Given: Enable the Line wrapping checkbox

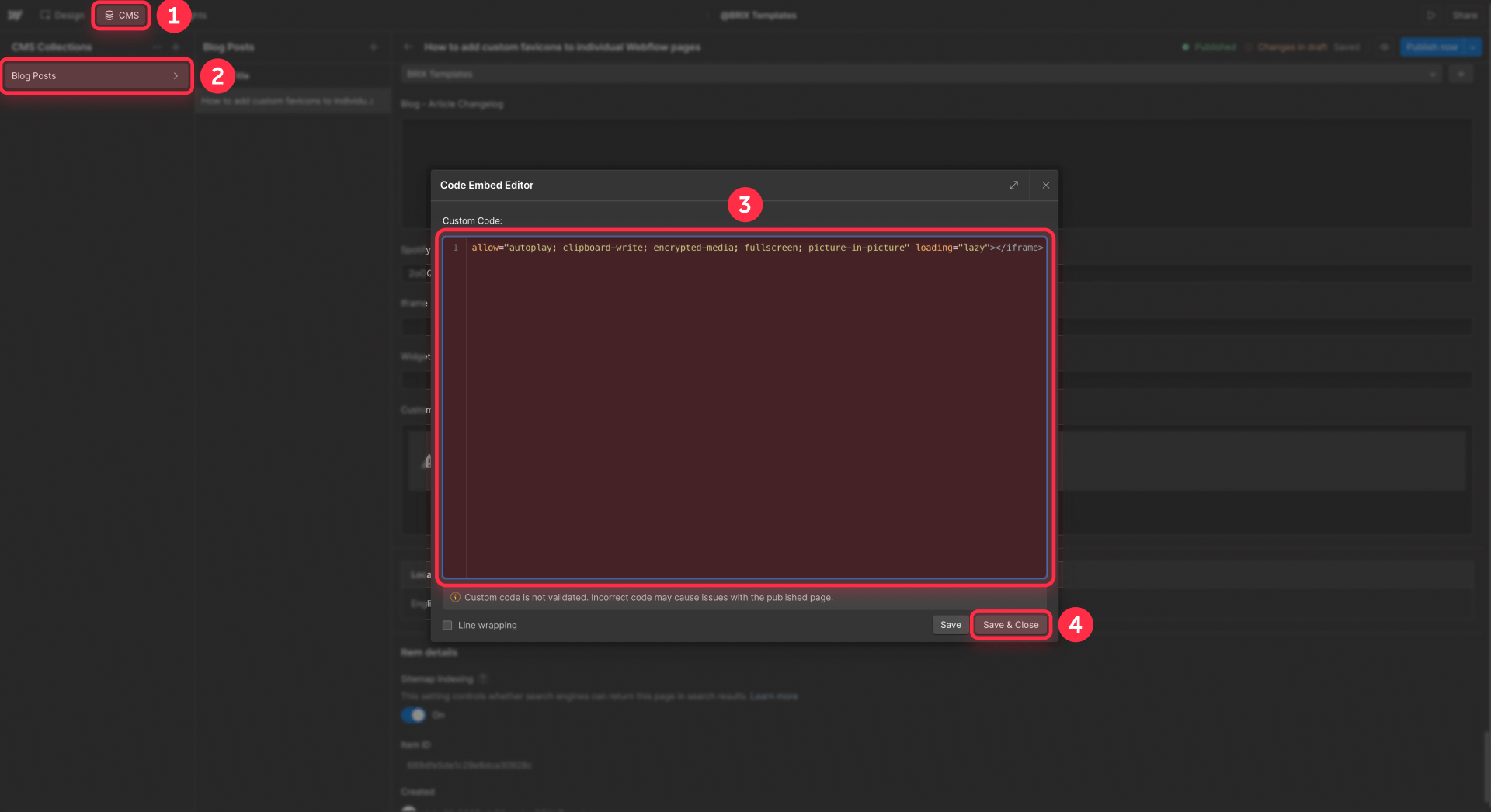Looking at the screenshot, I should click(x=447, y=625).
